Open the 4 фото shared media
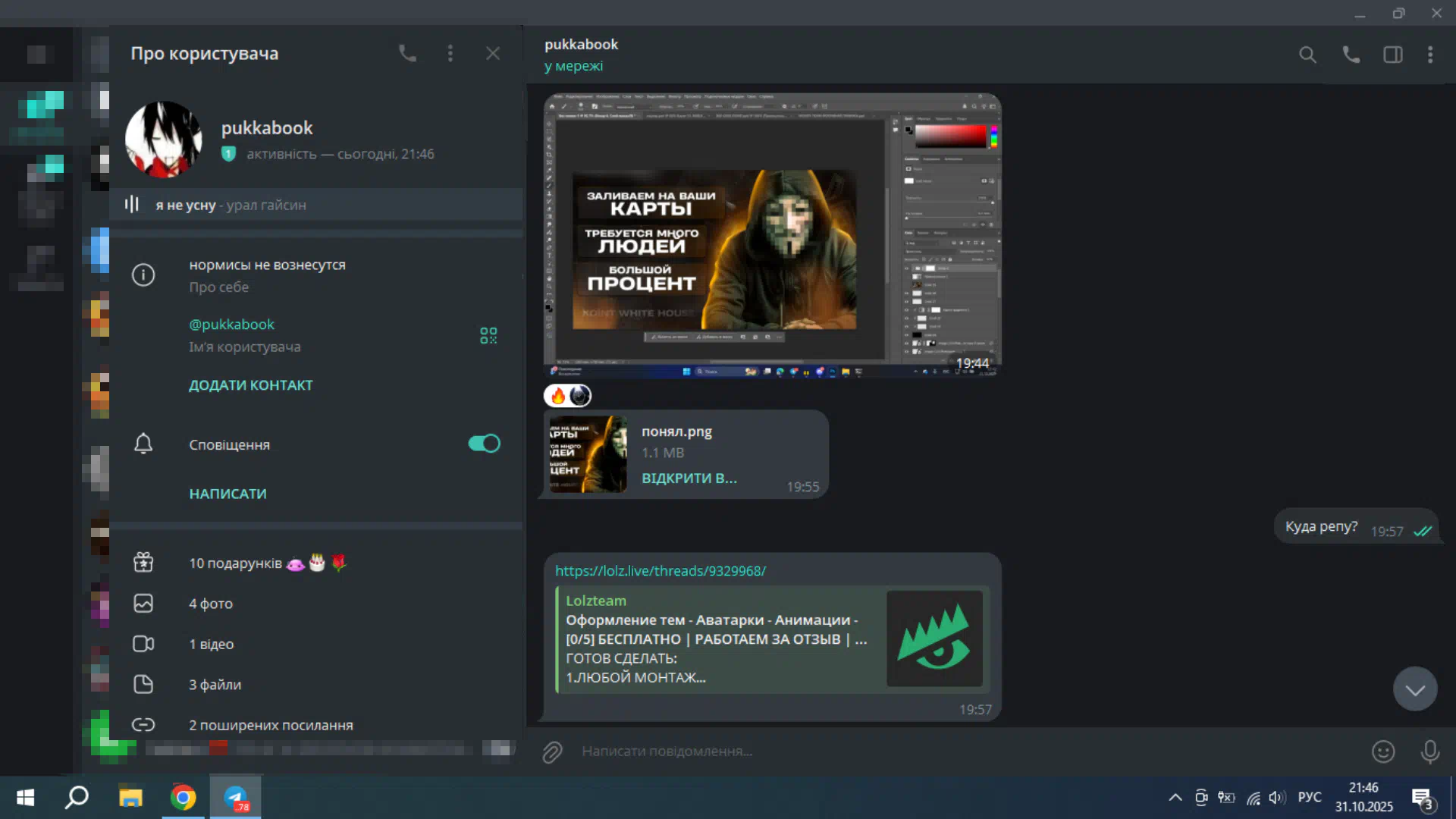Image resolution: width=1456 pixels, height=819 pixels. pos(211,604)
